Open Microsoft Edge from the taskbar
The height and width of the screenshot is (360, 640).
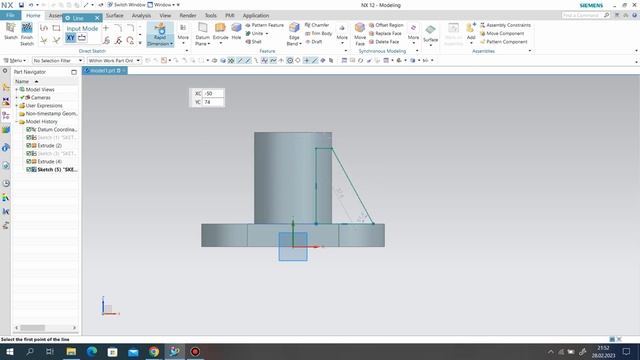point(92,352)
